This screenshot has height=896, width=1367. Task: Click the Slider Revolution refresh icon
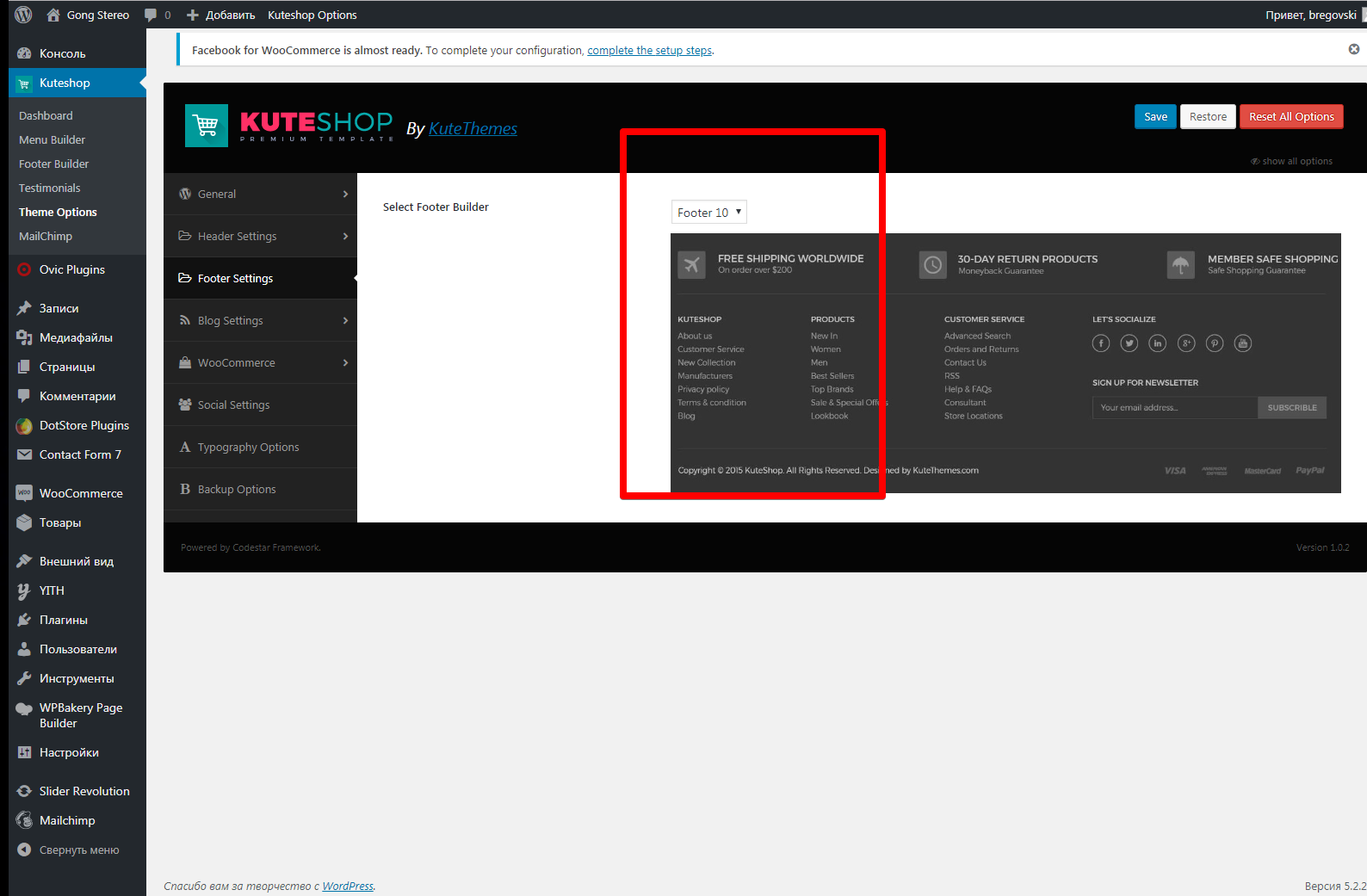[x=24, y=791]
